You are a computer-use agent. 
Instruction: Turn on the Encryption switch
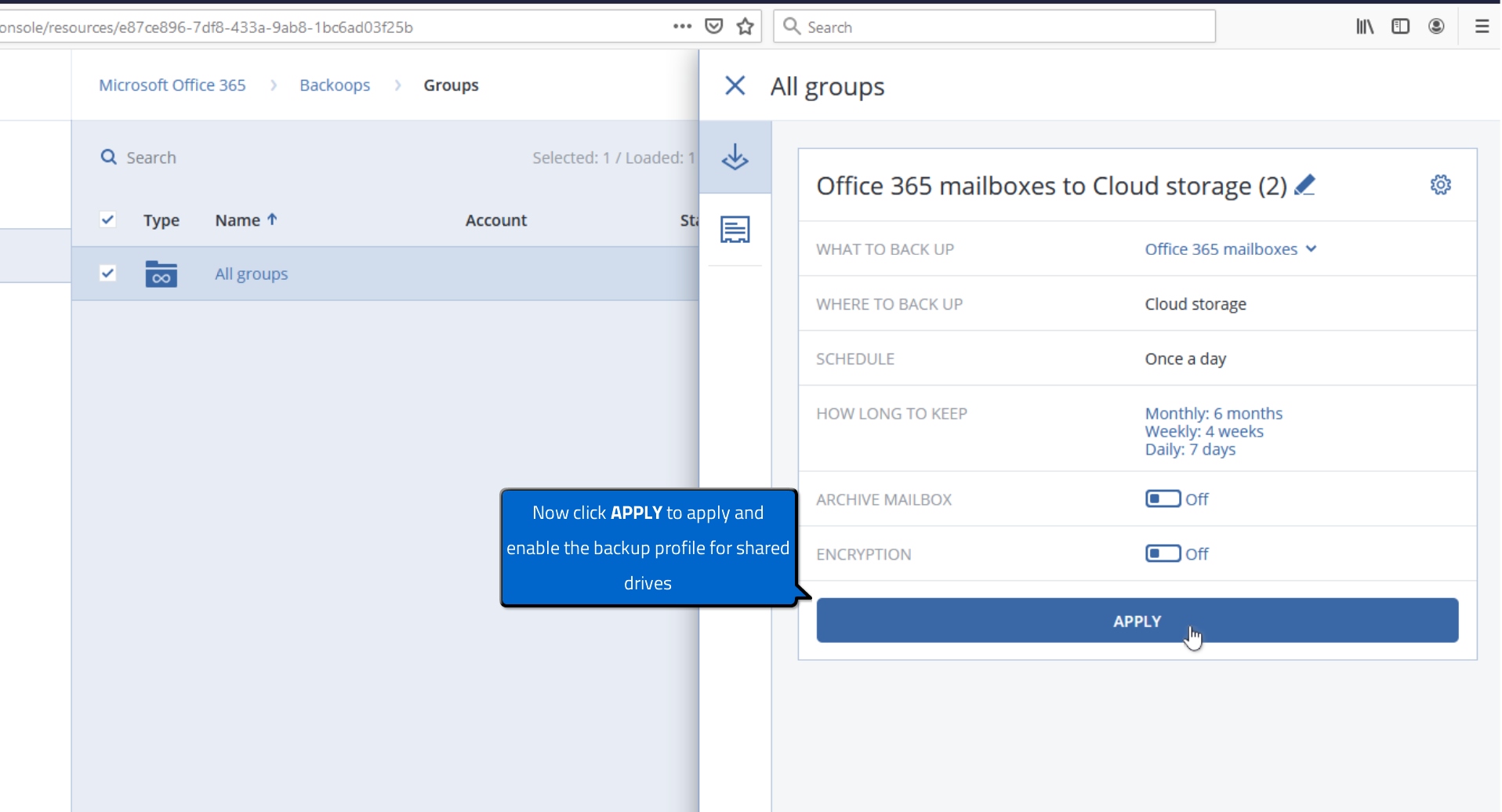tap(1163, 553)
